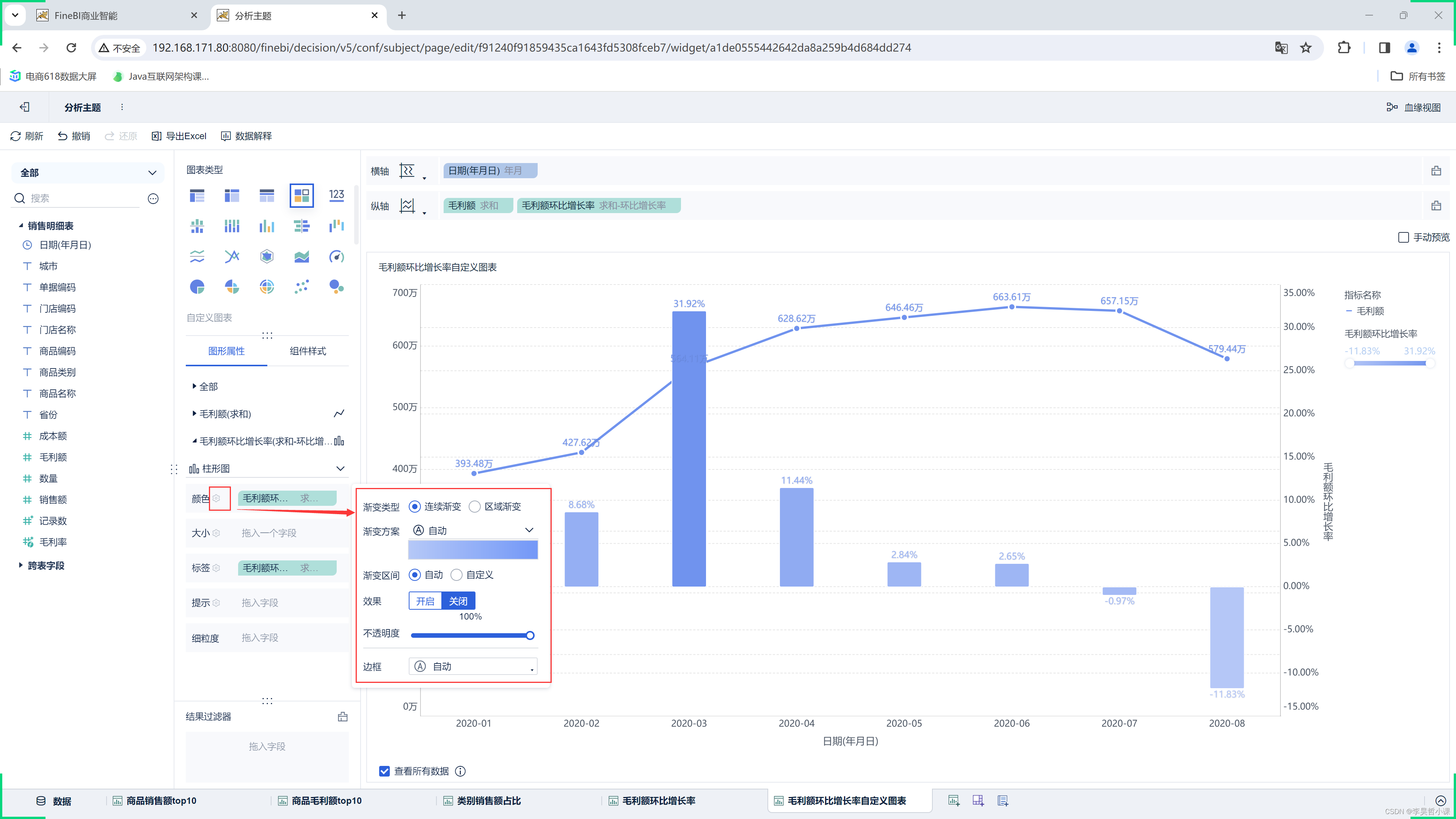Click gradient color preview bar
This screenshot has width=1456, height=819.
click(x=473, y=550)
